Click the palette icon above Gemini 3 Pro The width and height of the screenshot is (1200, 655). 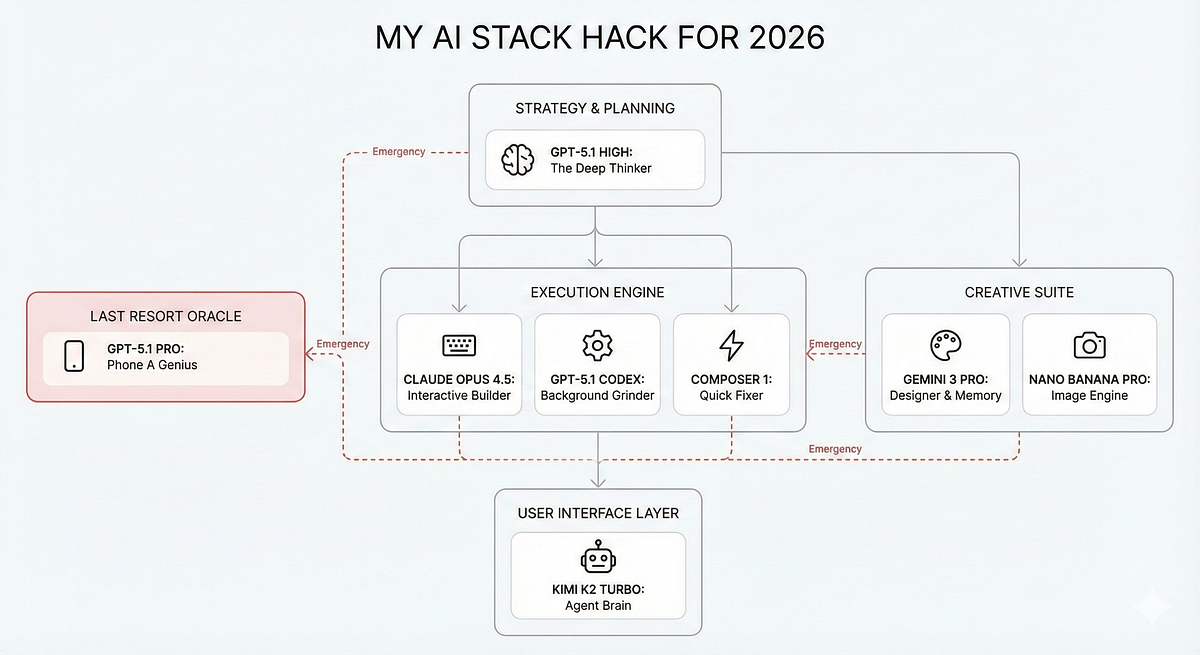tap(944, 346)
